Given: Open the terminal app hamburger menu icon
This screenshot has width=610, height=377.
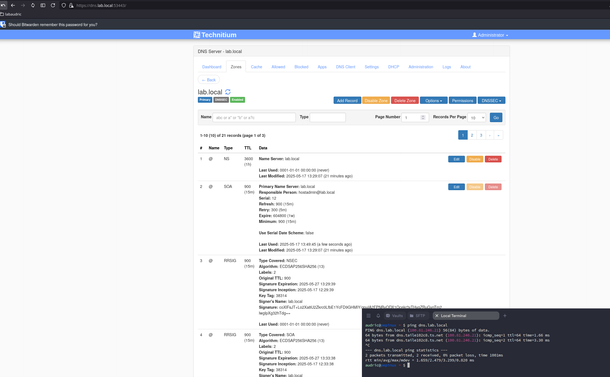Looking at the screenshot, I should click(369, 316).
